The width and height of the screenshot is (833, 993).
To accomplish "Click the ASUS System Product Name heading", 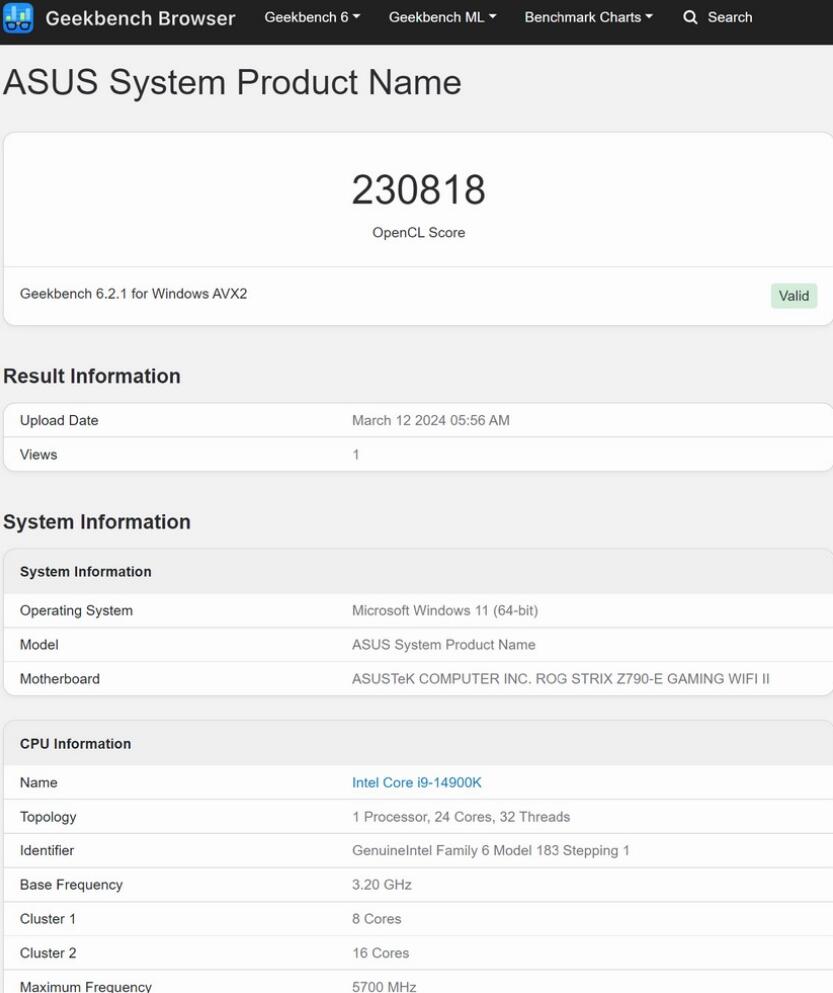I will (x=232, y=82).
